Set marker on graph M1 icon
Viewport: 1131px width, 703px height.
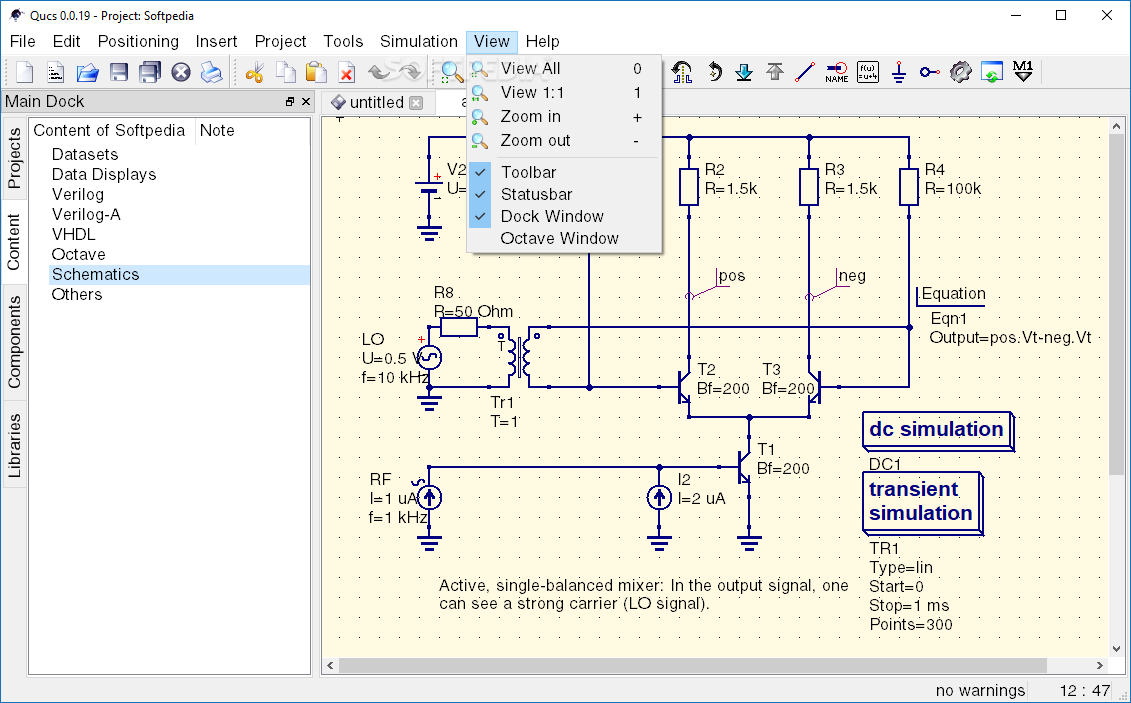point(1023,72)
